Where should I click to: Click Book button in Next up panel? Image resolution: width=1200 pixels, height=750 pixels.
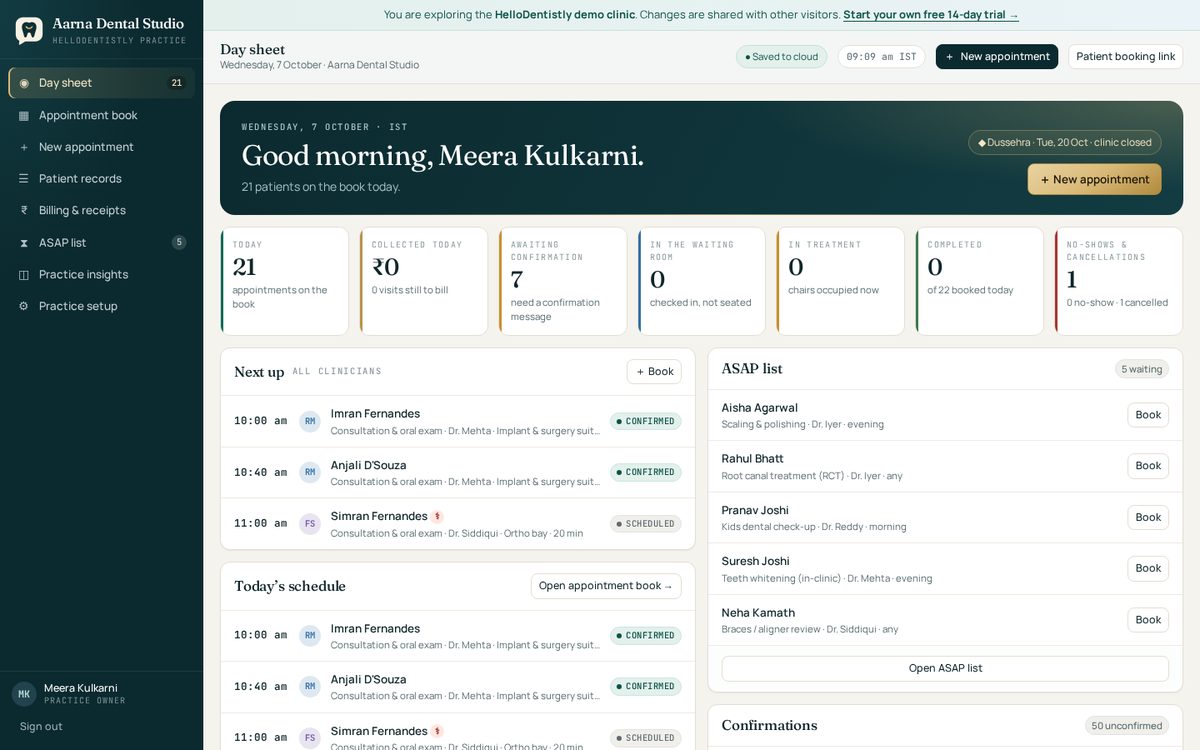pos(654,372)
